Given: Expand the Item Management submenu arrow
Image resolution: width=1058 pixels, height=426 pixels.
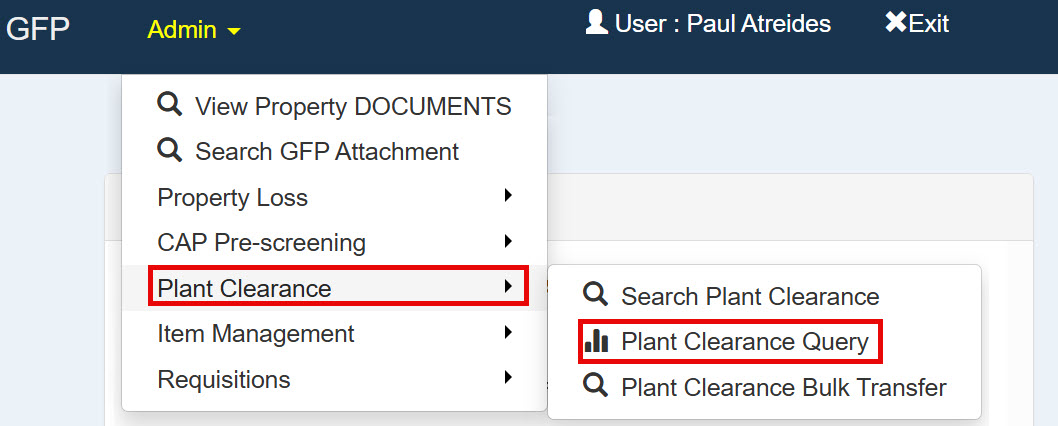Looking at the screenshot, I should coord(508,332).
